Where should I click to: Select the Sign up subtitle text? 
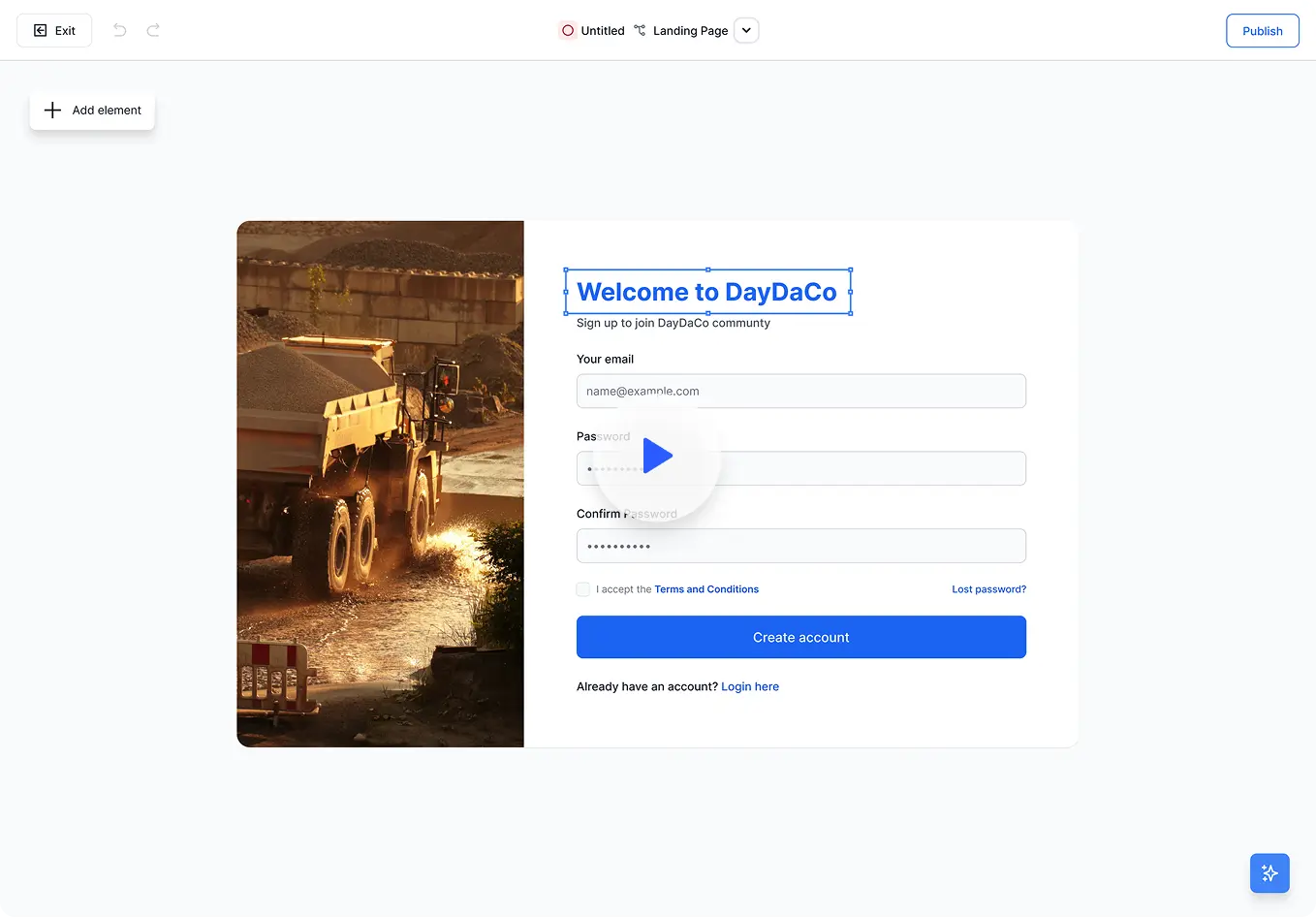click(674, 323)
